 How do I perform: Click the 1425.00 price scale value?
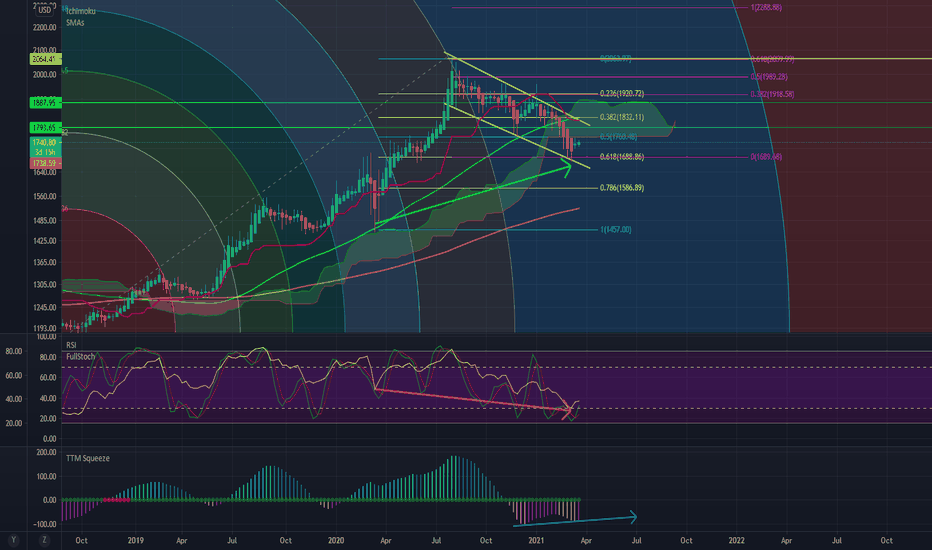(45, 241)
